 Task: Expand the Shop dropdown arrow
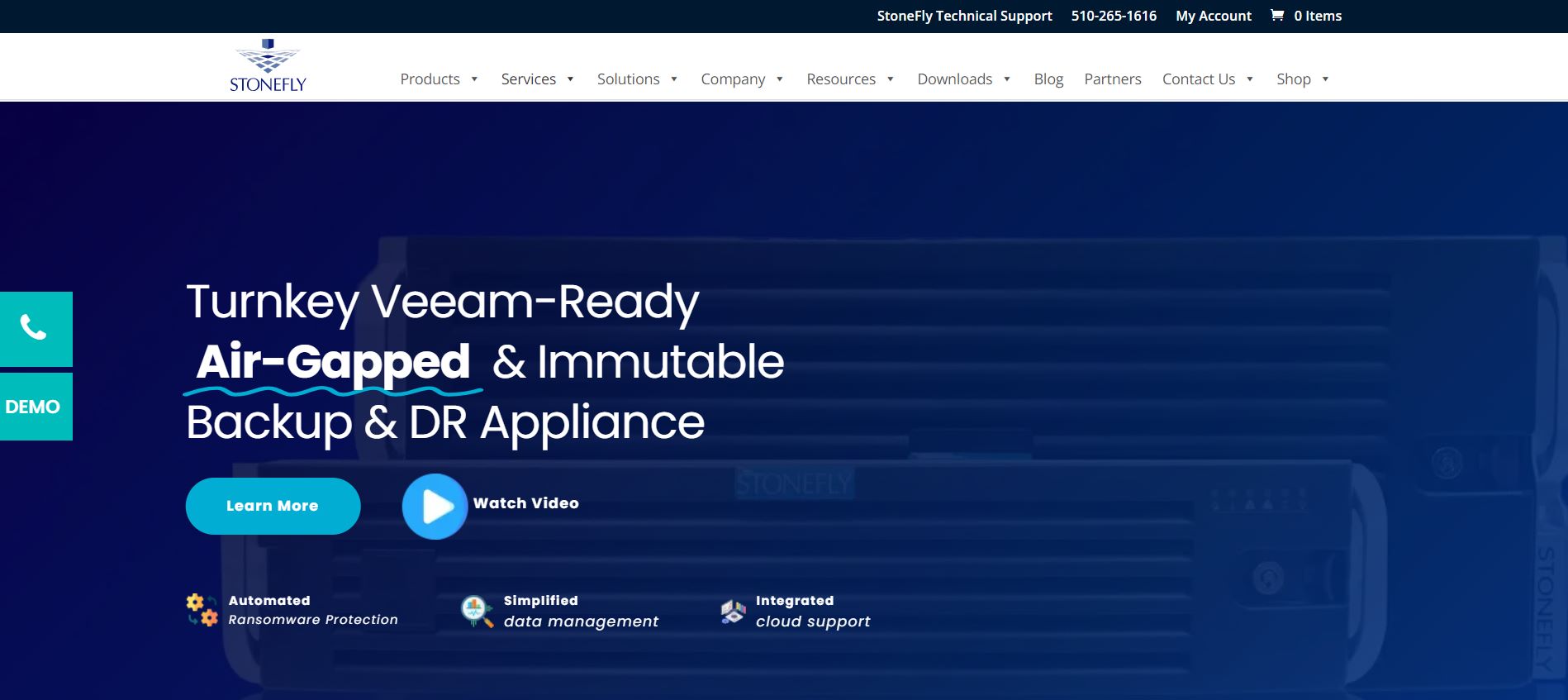coord(1325,79)
